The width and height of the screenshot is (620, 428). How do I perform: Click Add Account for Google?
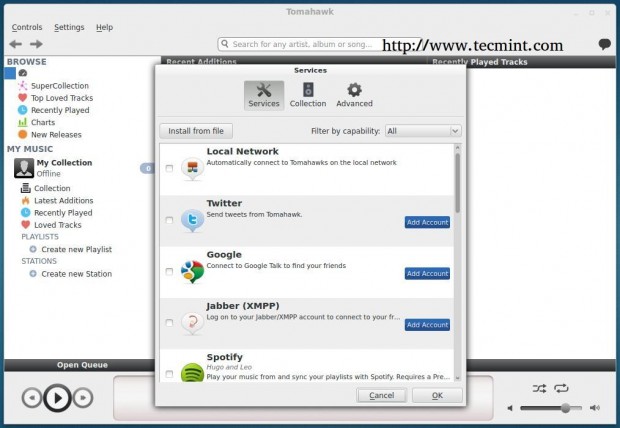click(427, 273)
